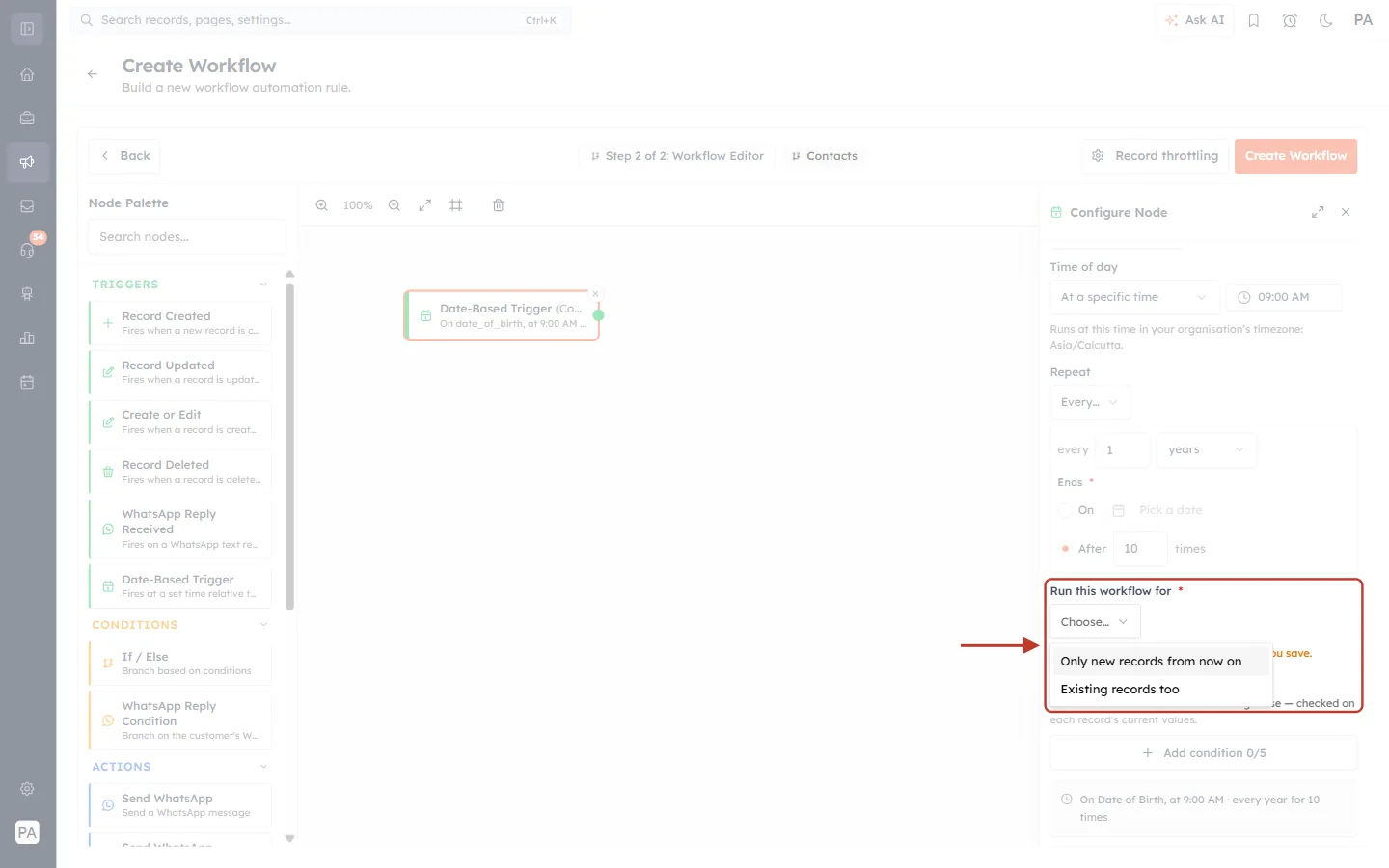1389x868 pixels.
Task: Open the megaphone campaigns icon in sidebar
Action: [27, 162]
